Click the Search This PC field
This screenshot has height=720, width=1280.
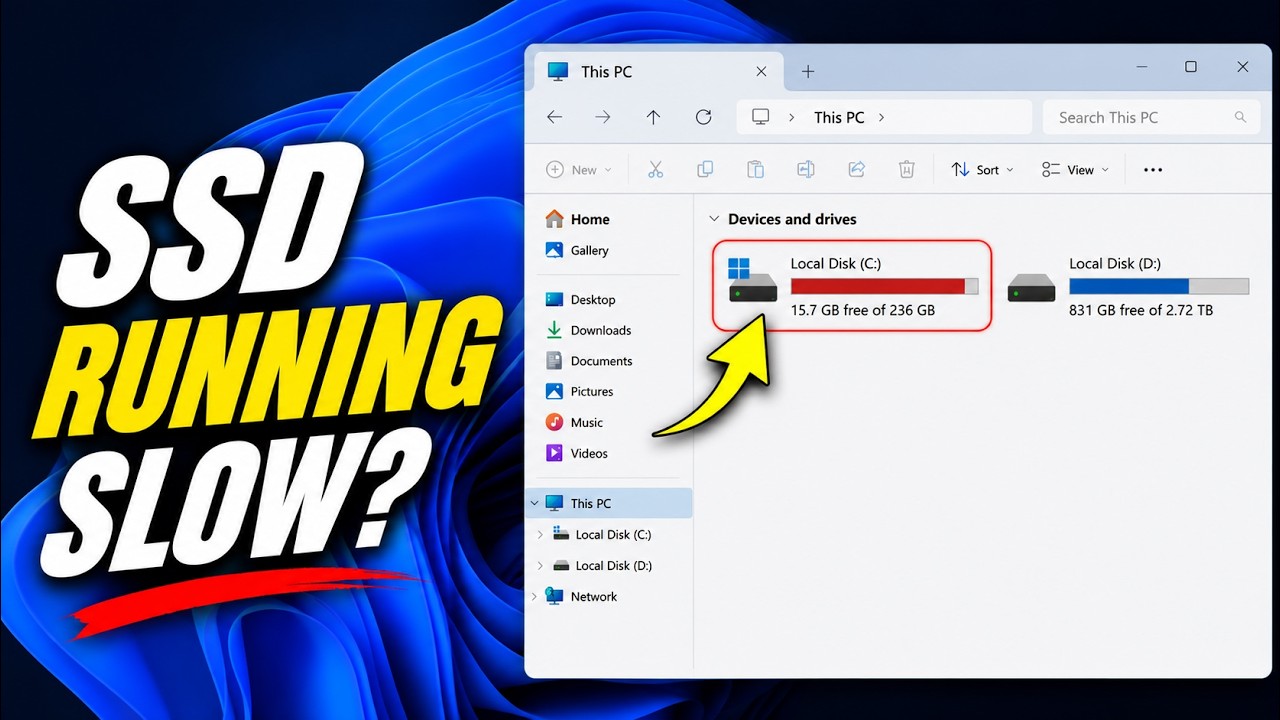(1150, 117)
